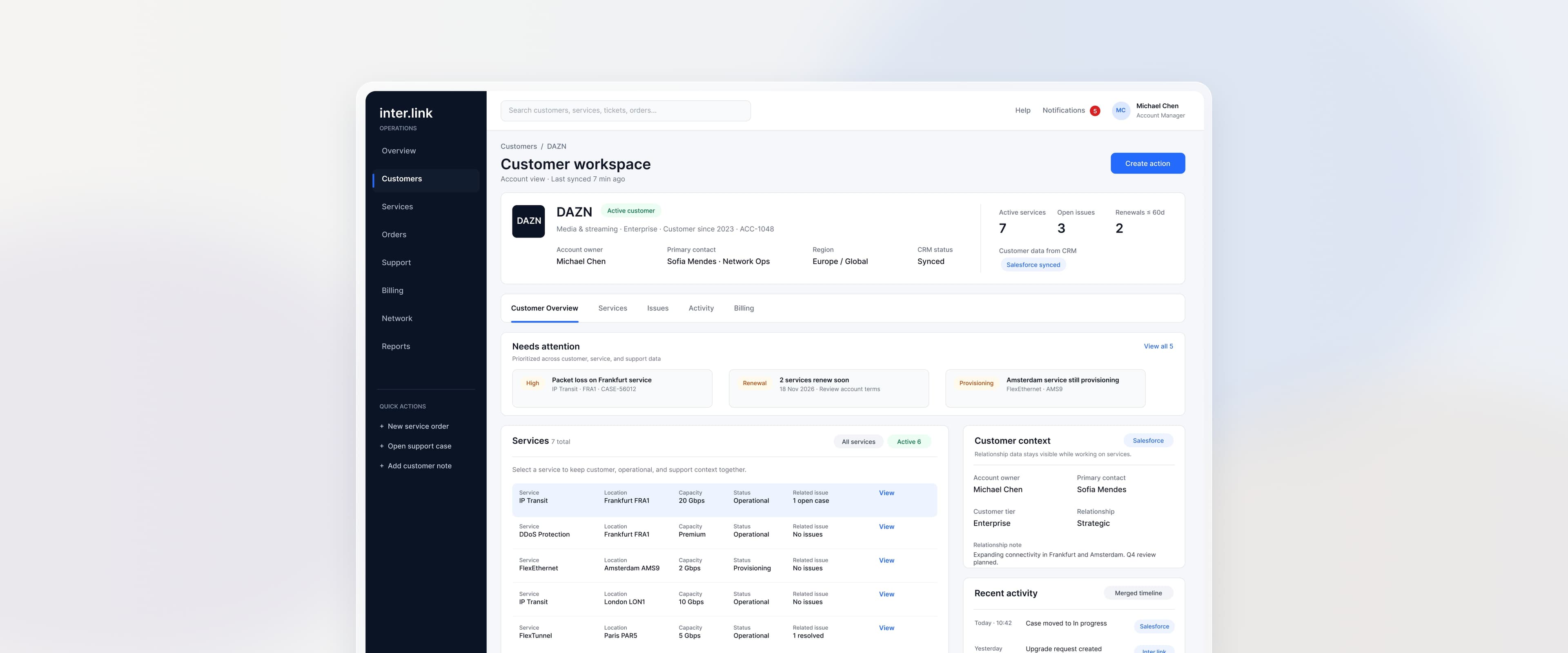Click the Salesforce synced badge
The image size is (1568, 653).
pyautogui.click(x=1033, y=265)
